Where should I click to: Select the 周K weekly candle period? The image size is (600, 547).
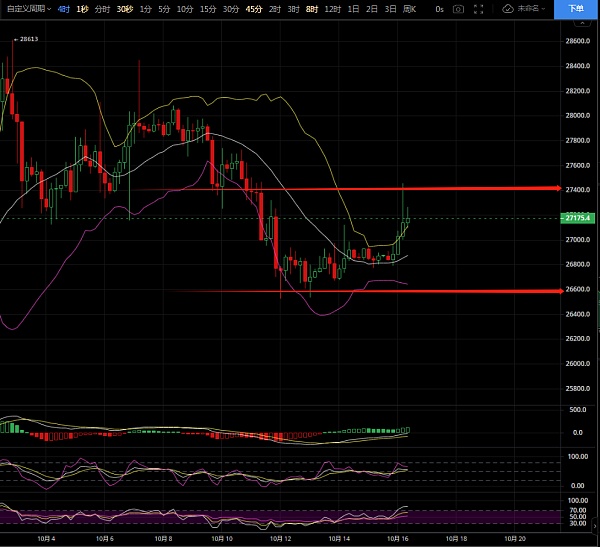point(409,8)
